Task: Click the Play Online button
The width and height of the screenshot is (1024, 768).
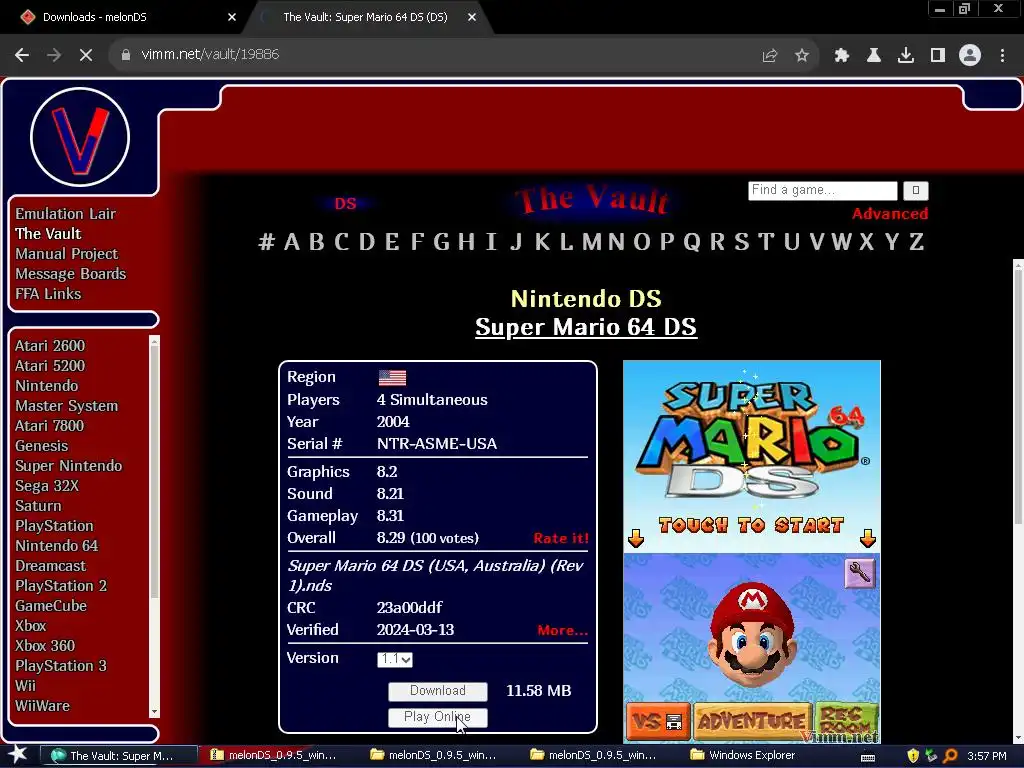Action: (x=438, y=717)
